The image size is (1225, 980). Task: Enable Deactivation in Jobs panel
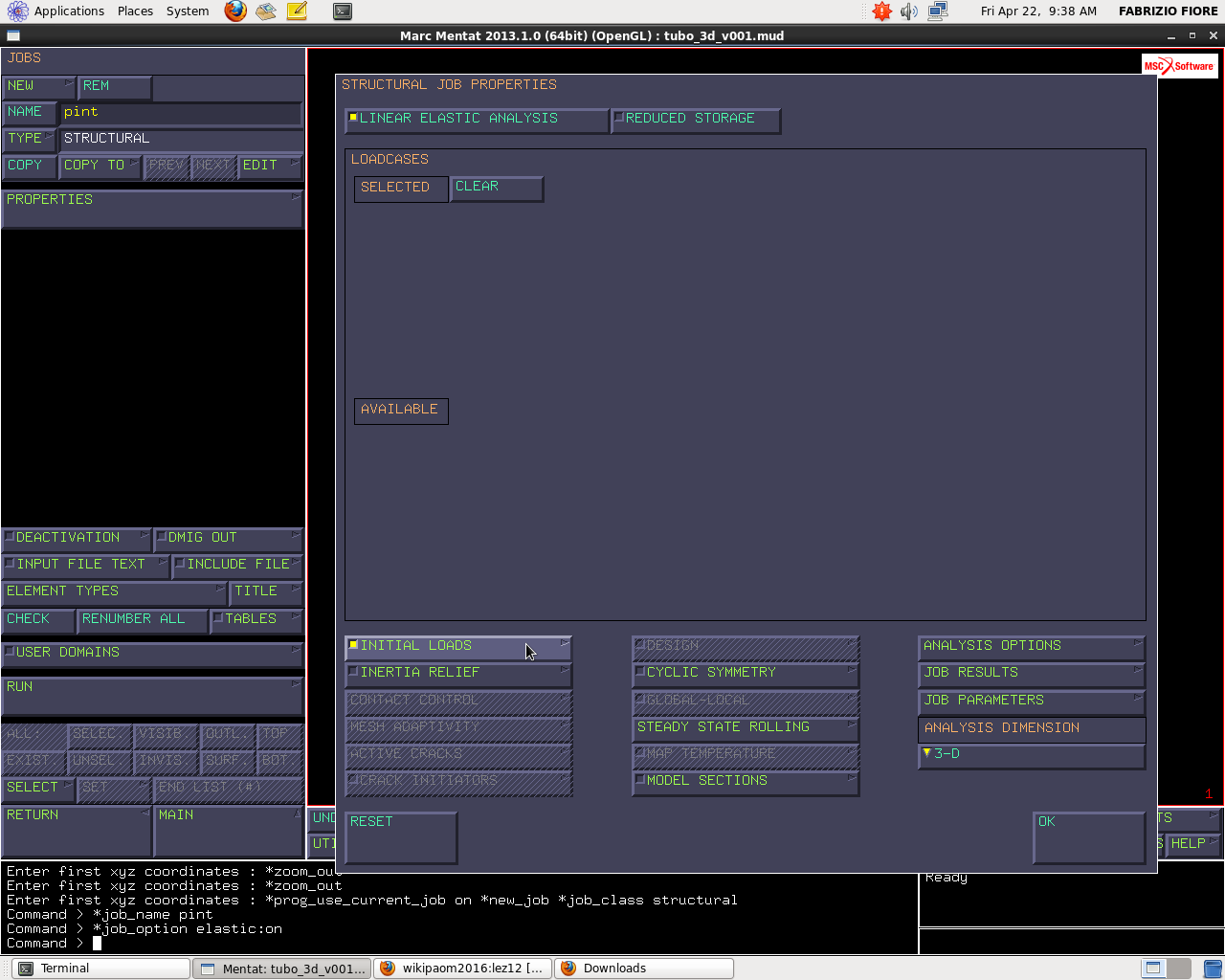pos(77,539)
